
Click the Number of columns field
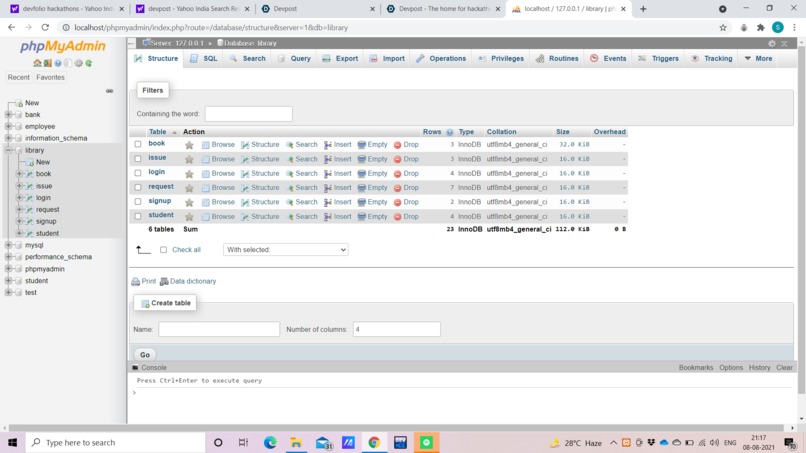tap(397, 329)
